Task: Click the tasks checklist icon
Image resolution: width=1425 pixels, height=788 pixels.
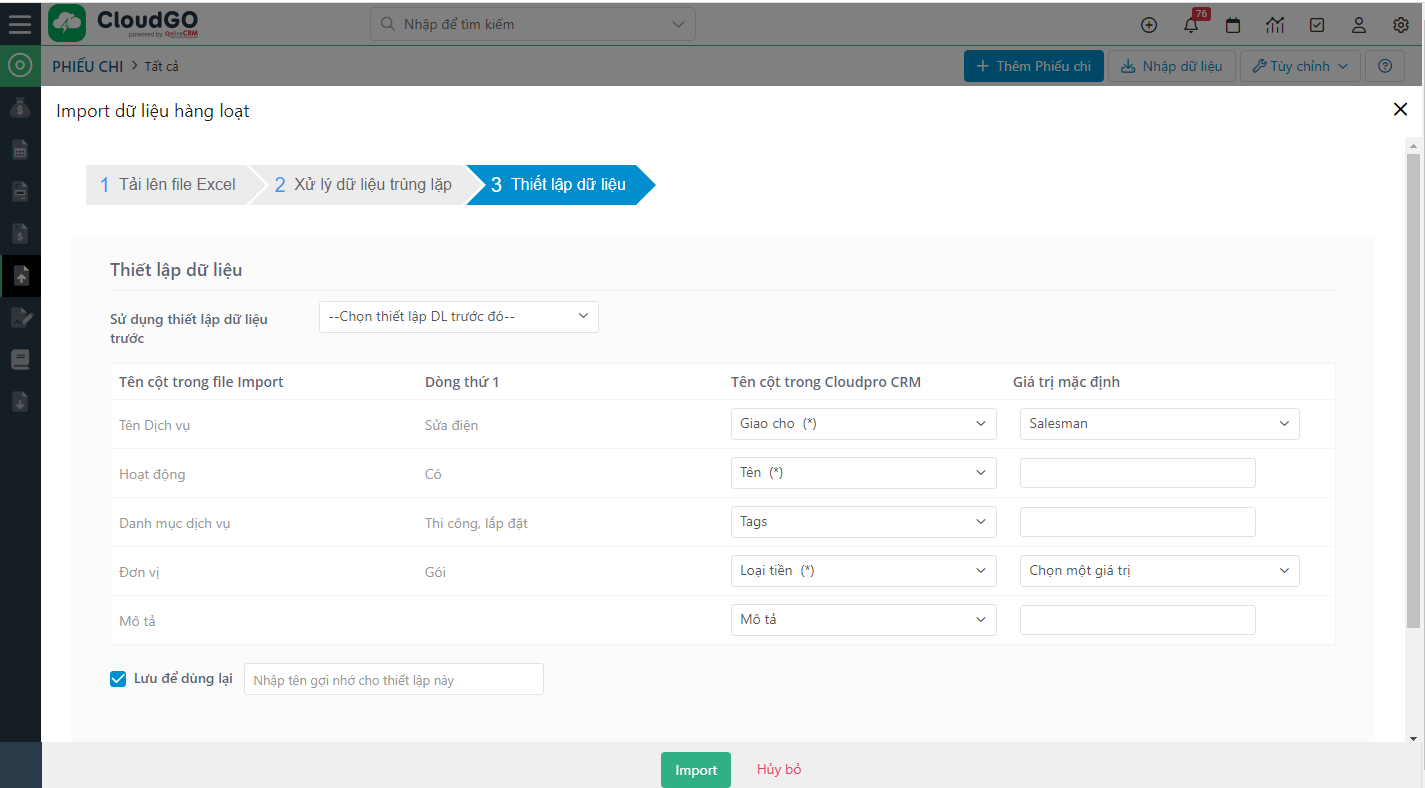Action: point(1317,26)
